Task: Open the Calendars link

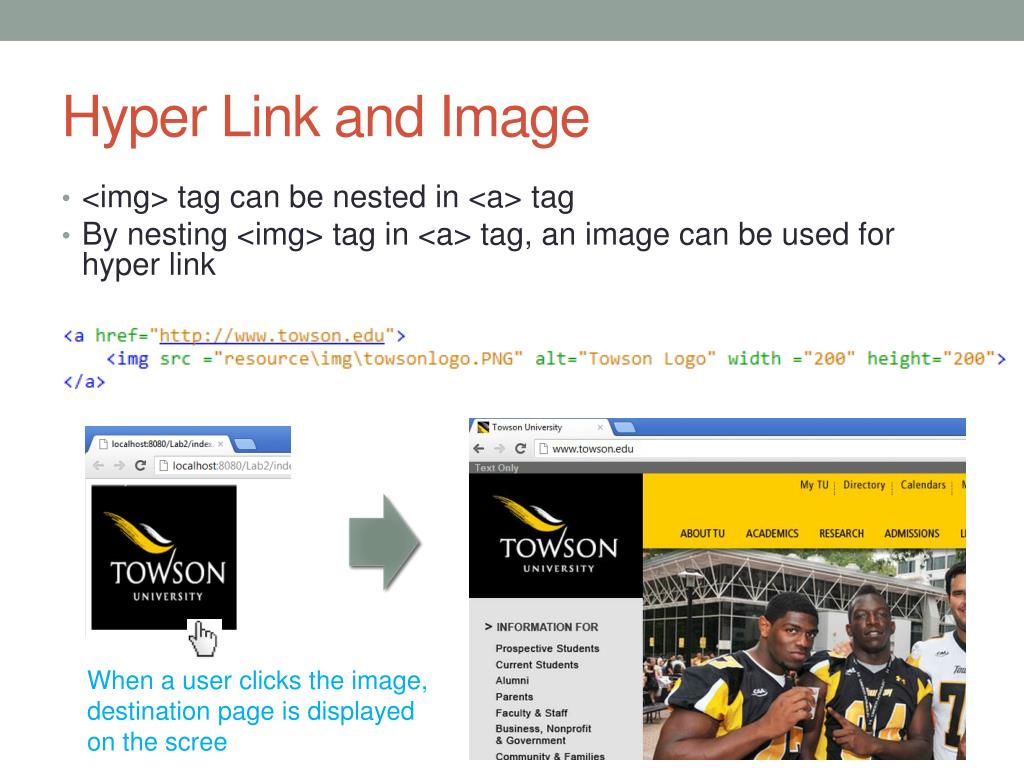Action: pyautogui.click(x=923, y=485)
